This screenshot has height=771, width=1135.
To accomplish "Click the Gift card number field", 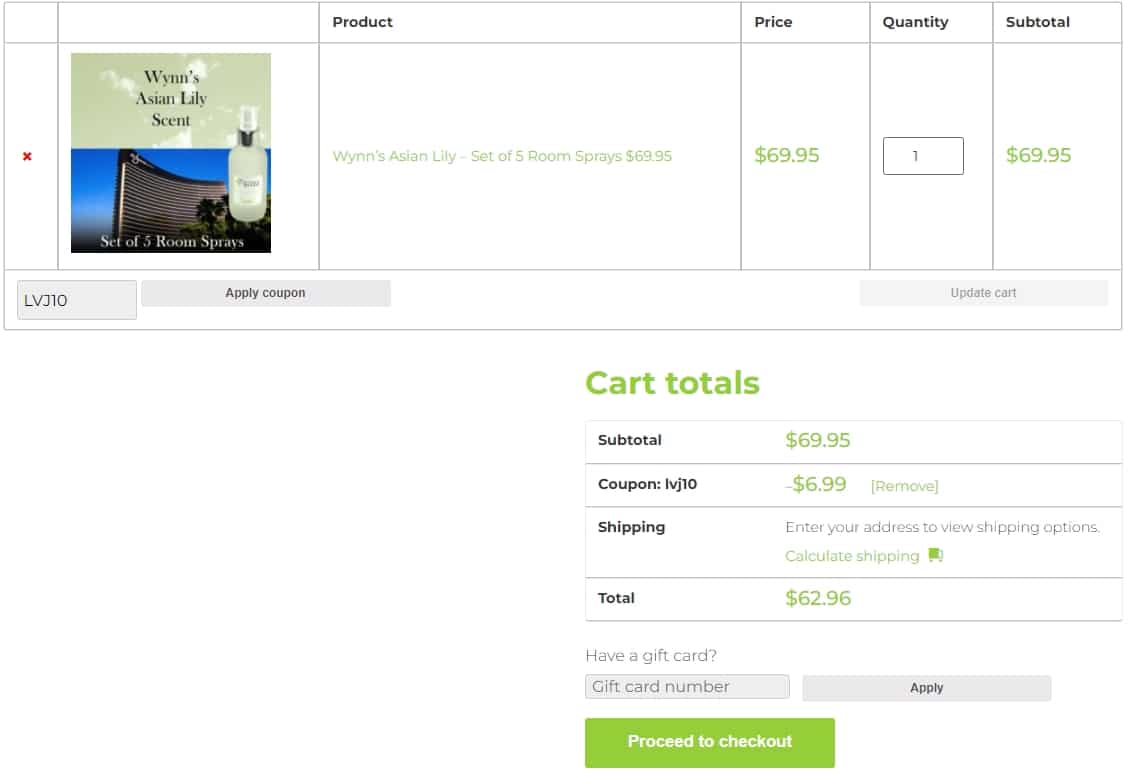I will (x=687, y=687).
